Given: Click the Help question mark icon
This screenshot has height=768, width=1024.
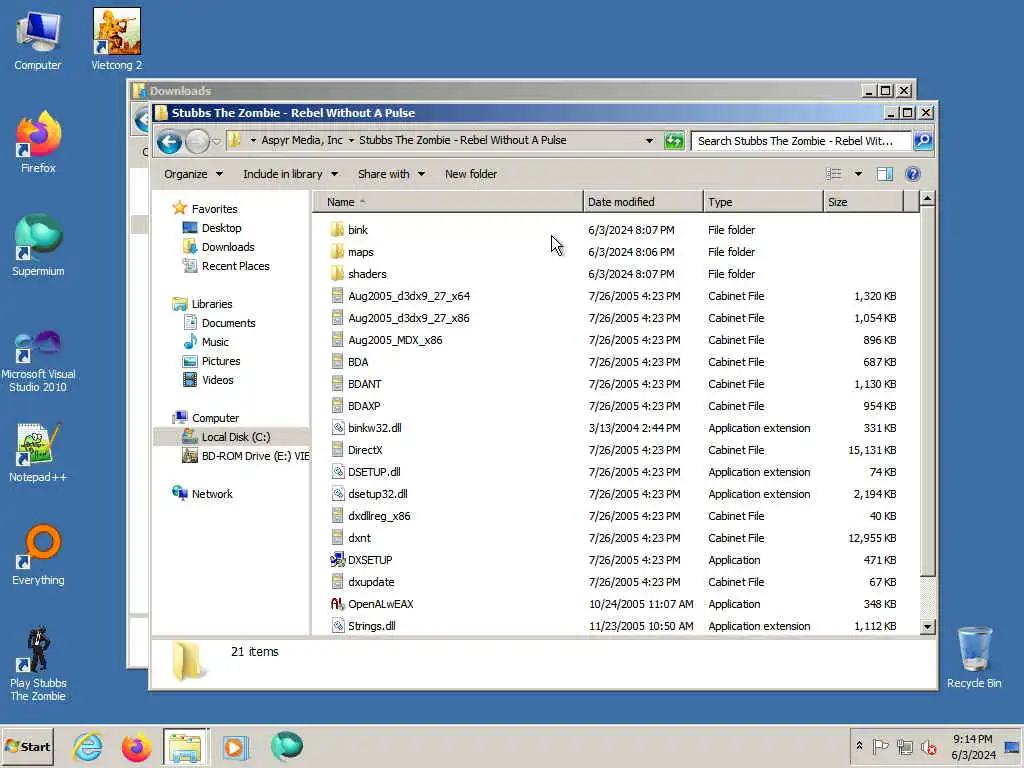Looking at the screenshot, I should (x=913, y=174).
